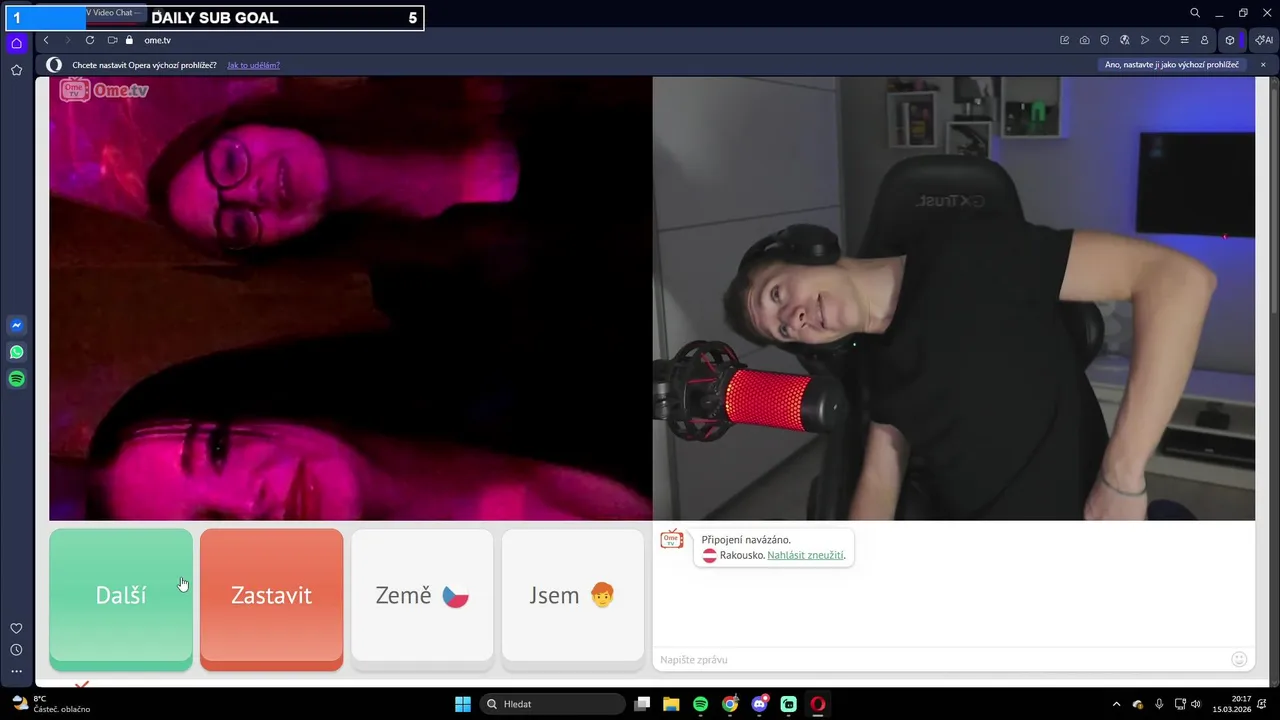The height and width of the screenshot is (720, 1280).
Task: Open the sidebar three-dots menu
Action: (16, 672)
